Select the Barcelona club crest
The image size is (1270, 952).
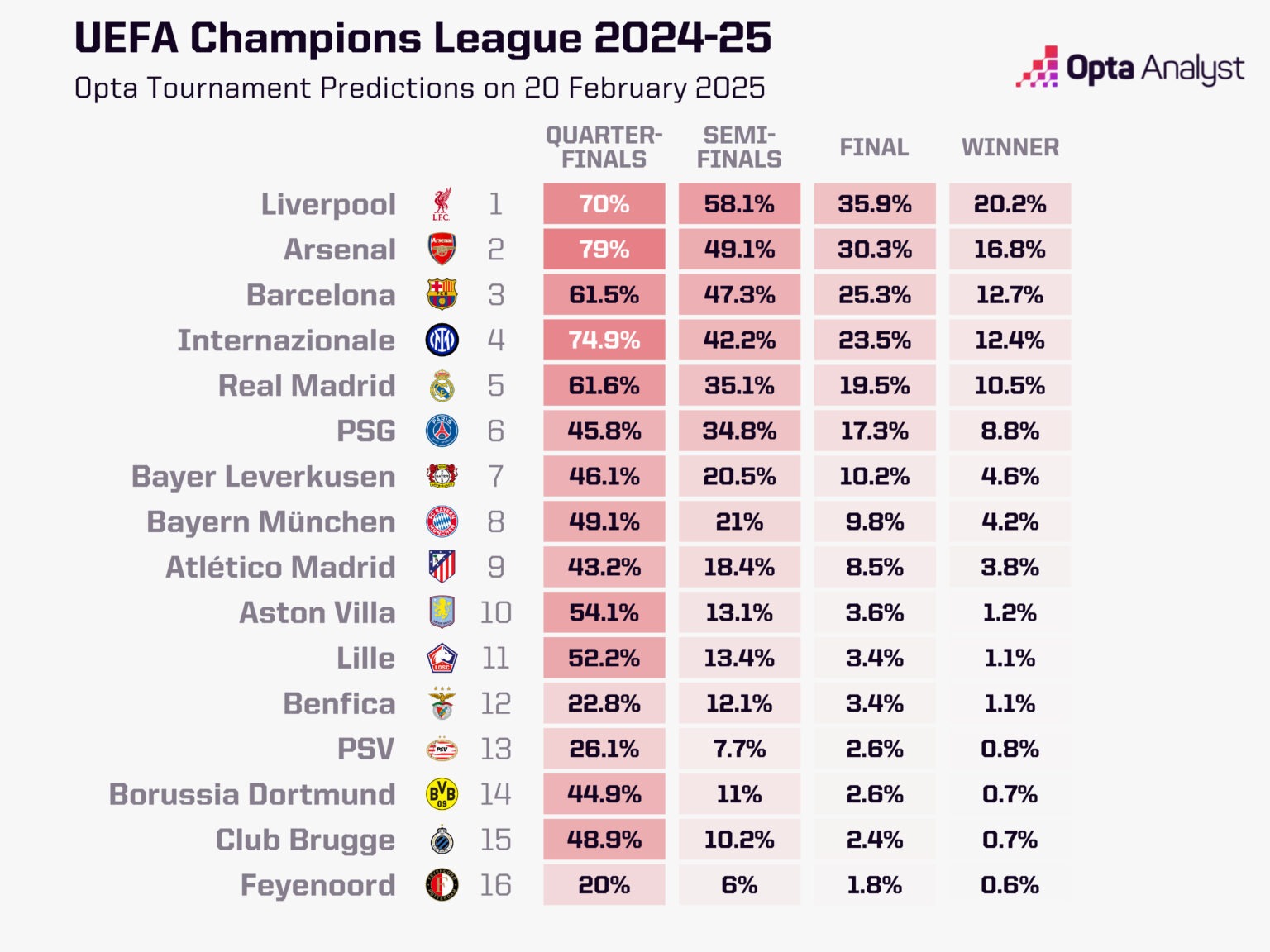442,295
